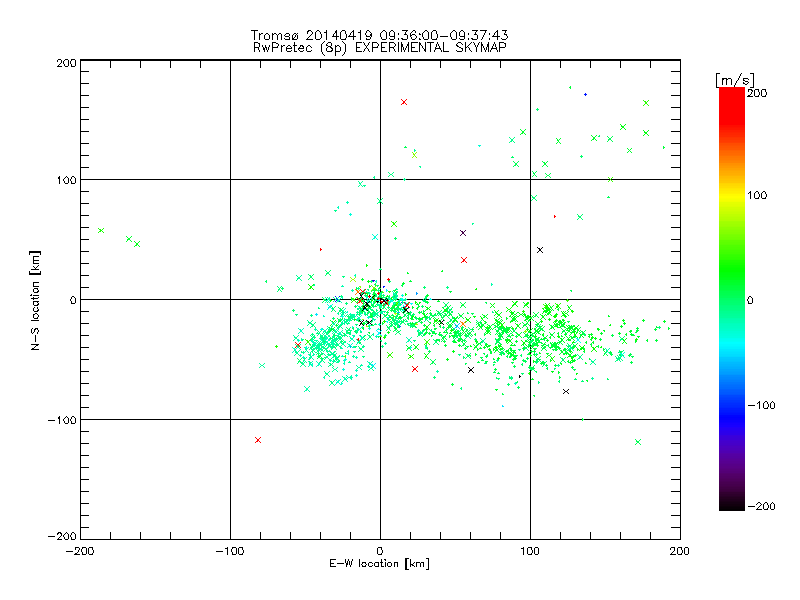Click the colorbar label '-200' at bottom
Image resolution: width=800 pixels, height=600 pixels.
[x=761, y=506]
